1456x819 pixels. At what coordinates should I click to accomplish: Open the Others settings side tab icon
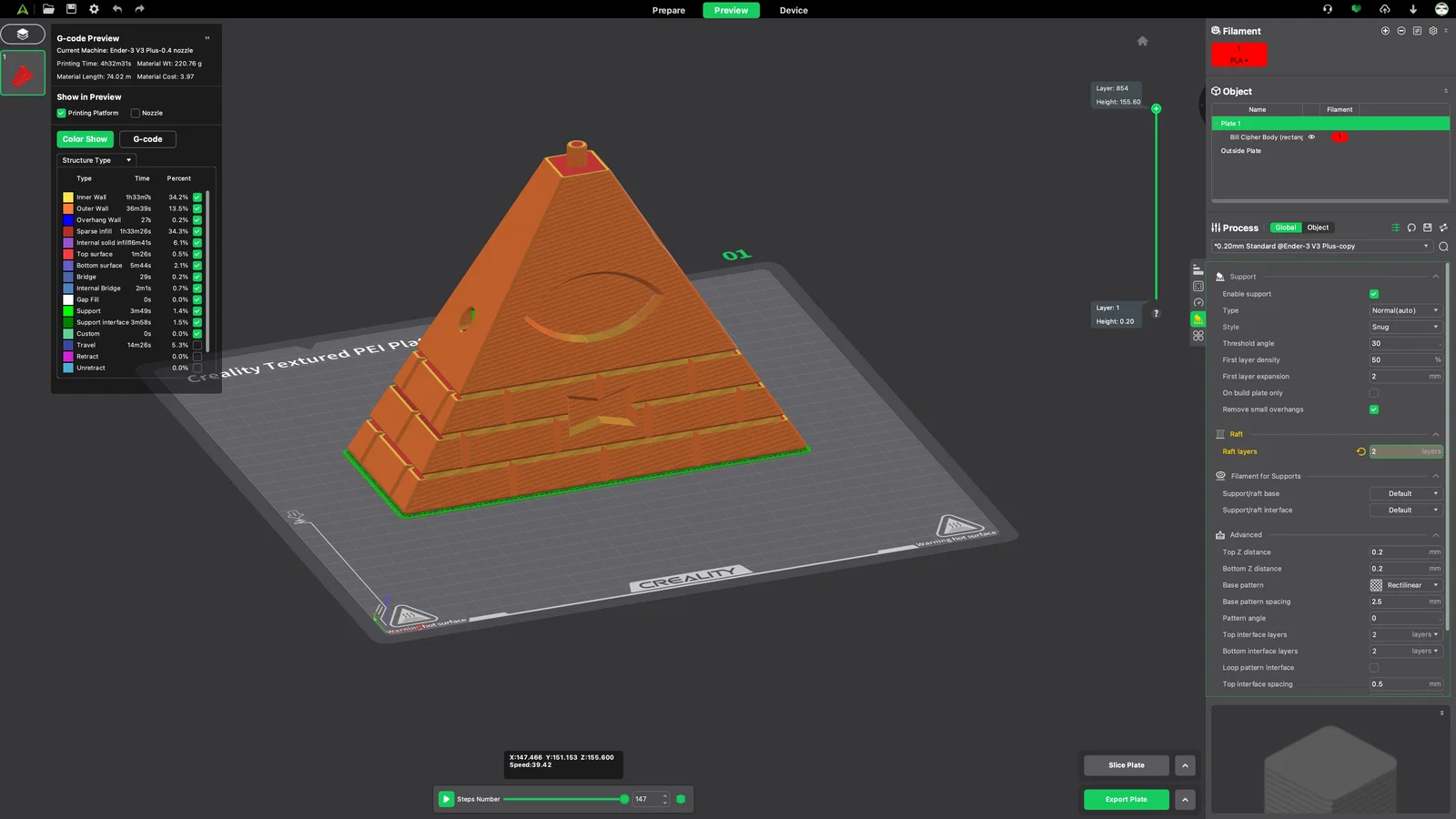tap(1198, 336)
